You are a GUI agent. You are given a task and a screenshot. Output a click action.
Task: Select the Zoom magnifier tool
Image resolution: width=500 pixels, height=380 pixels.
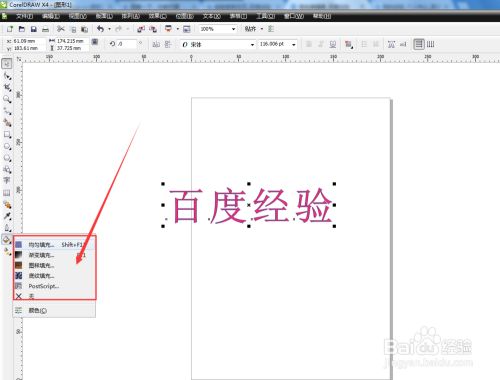7,99
